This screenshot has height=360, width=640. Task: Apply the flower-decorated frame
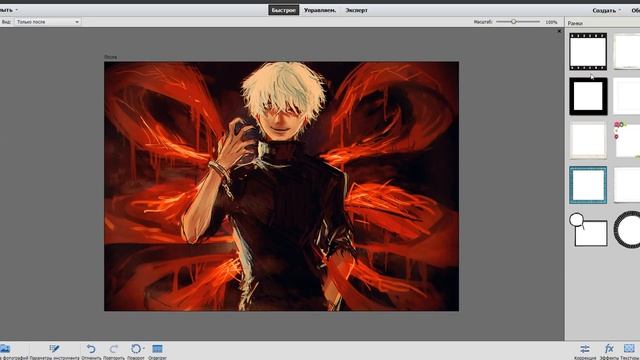point(627,140)
